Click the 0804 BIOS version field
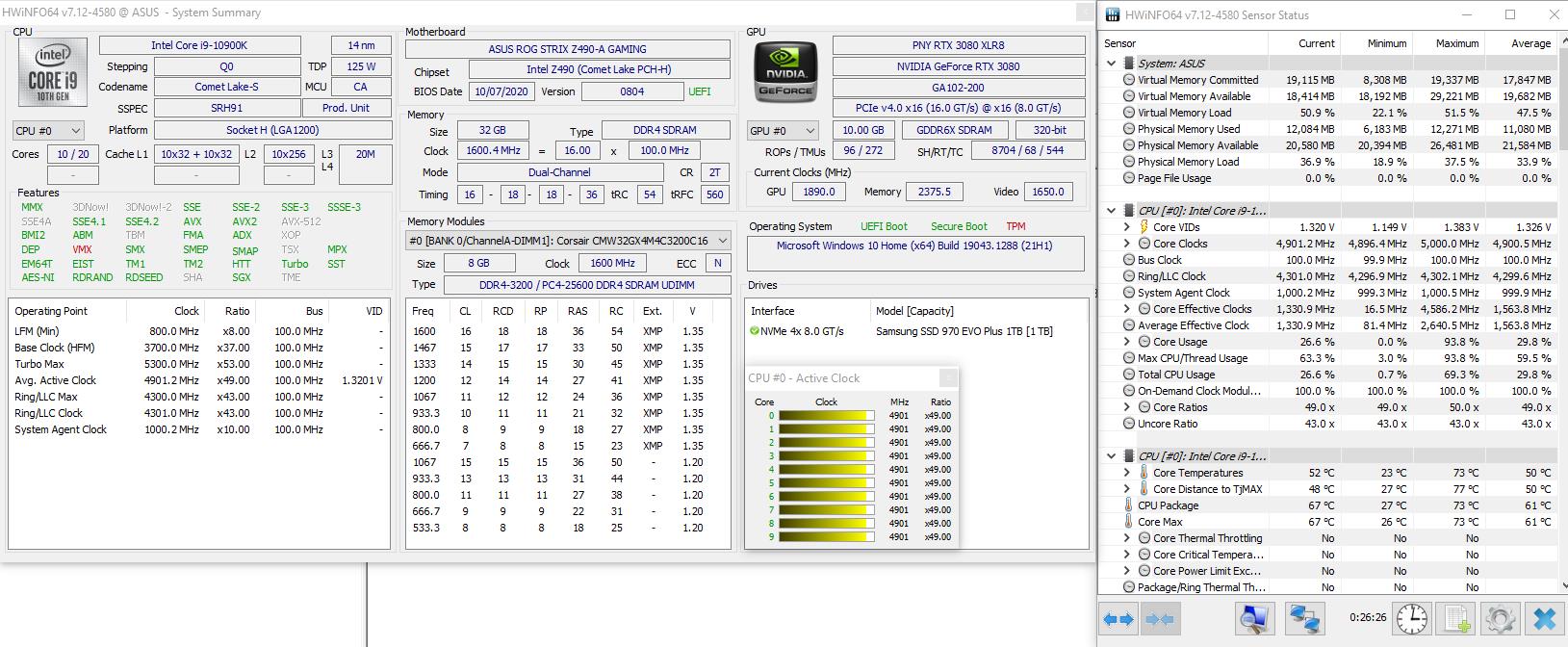The height and width of the screenshot is (647, 1568). 631,91
